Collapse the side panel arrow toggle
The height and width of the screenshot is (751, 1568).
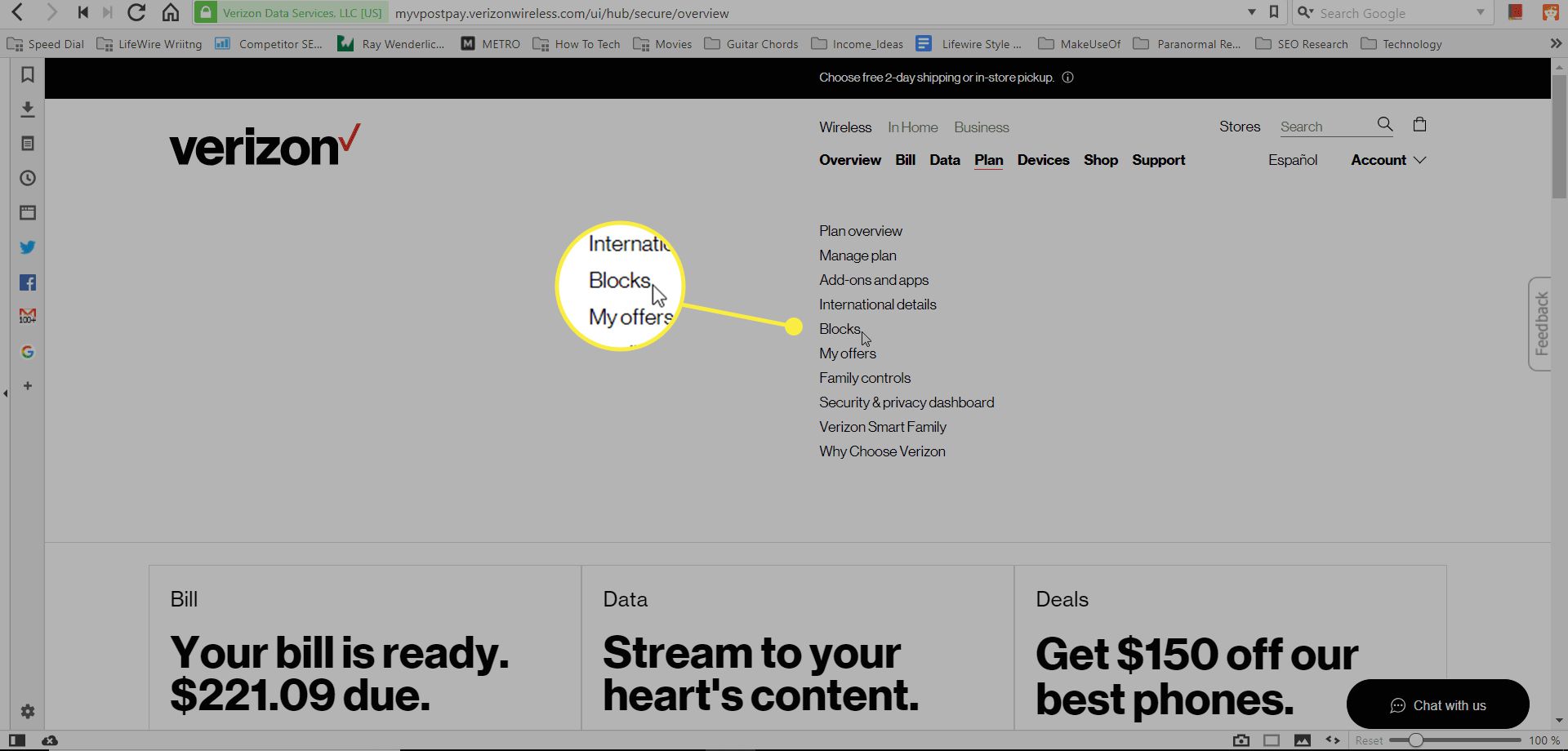(6, 393)
